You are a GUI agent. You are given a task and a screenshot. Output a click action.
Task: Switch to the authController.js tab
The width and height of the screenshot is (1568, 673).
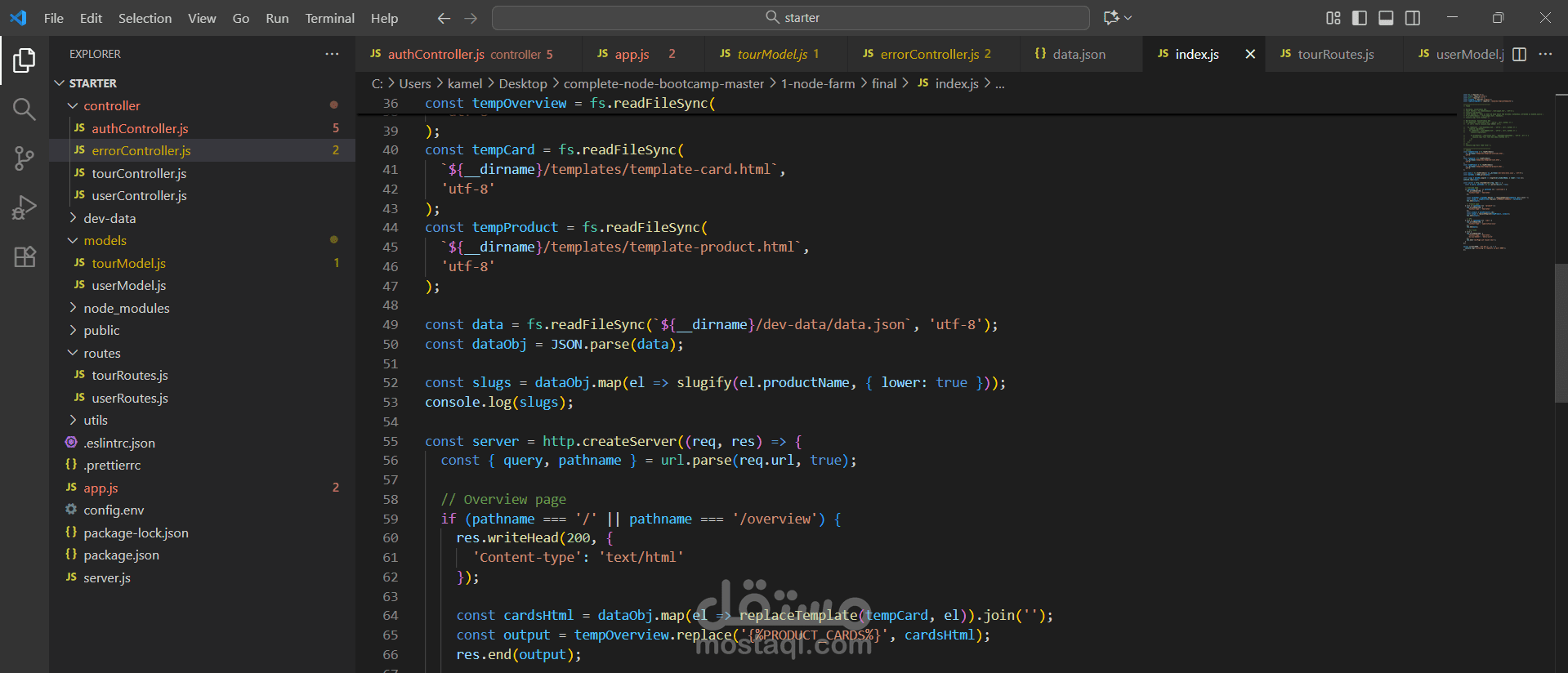pos(470,54)
